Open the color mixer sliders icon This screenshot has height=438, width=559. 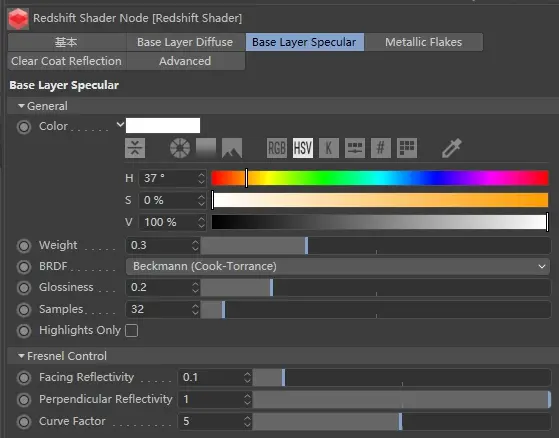click(x=355, y=148)
